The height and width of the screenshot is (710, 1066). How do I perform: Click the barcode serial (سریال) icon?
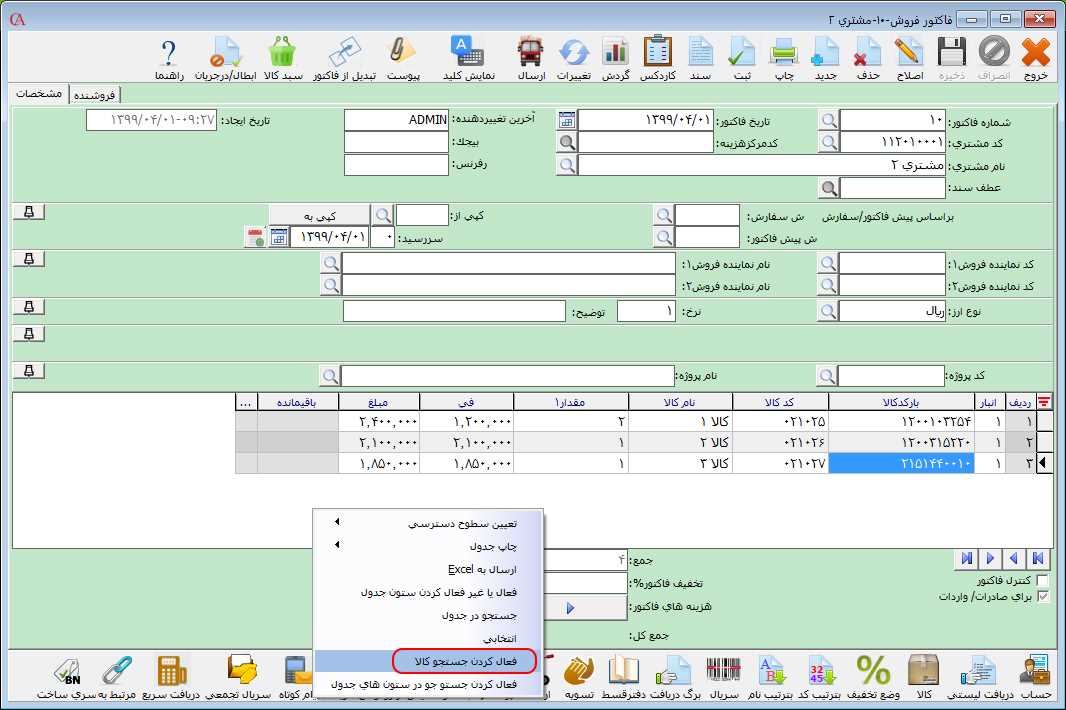[724, 677]
